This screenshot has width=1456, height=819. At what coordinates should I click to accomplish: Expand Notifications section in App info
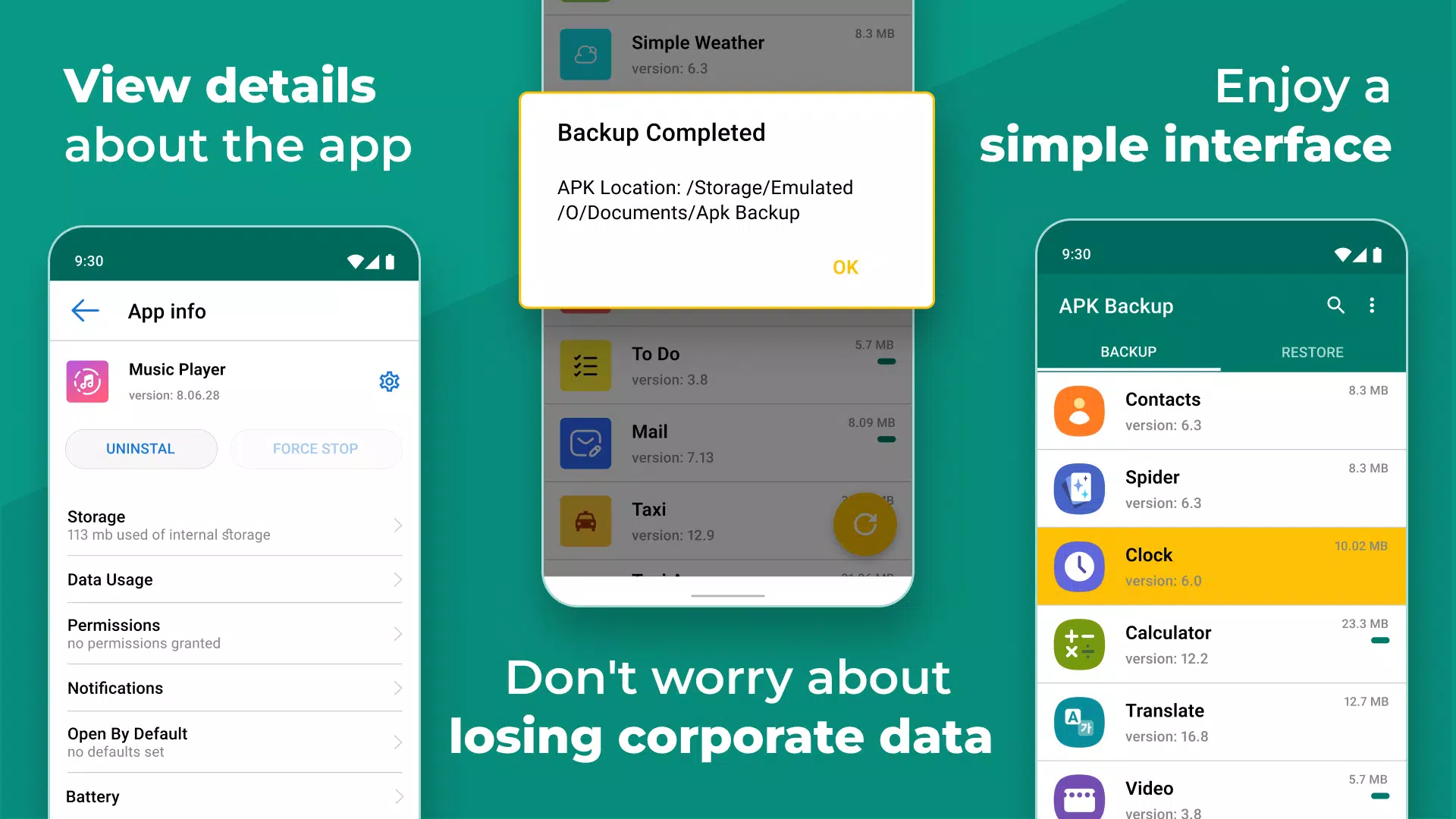coord(233,688)
